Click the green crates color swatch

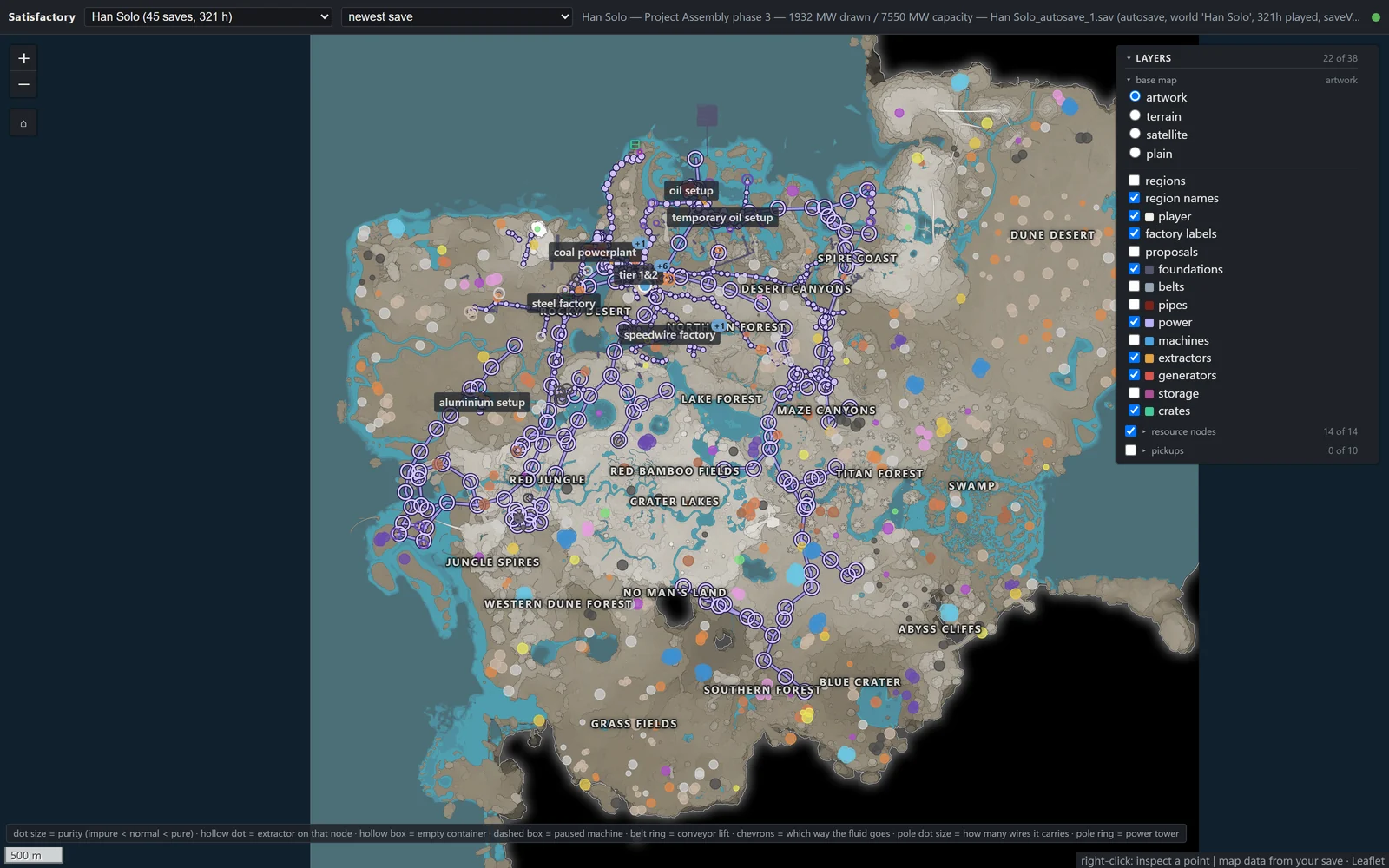[1149, 411]
